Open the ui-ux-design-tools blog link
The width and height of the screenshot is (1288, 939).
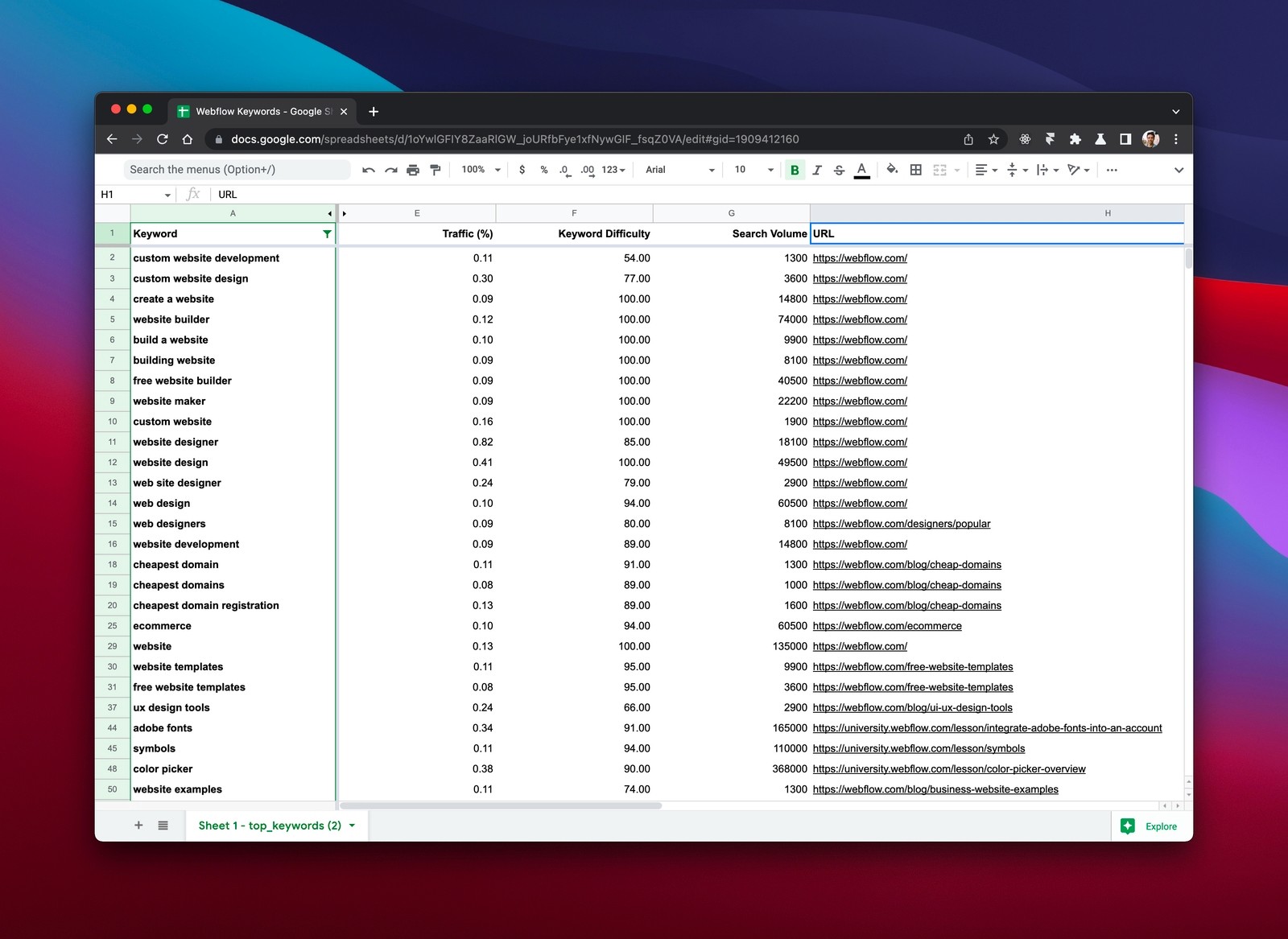913,708
